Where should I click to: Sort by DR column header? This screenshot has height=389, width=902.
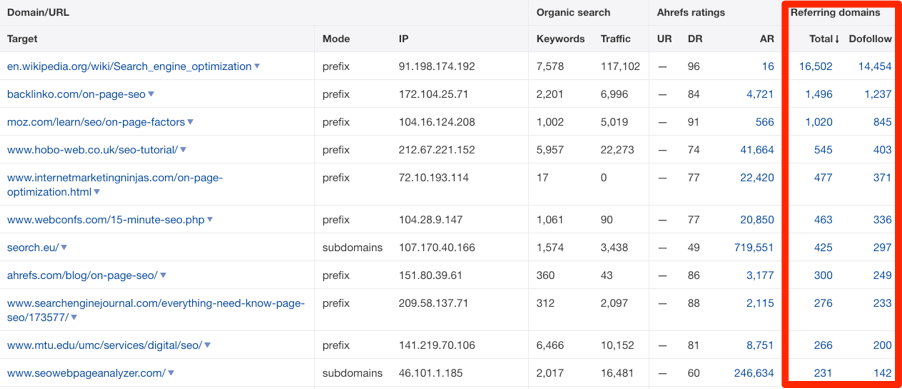[x=694, y=39]
